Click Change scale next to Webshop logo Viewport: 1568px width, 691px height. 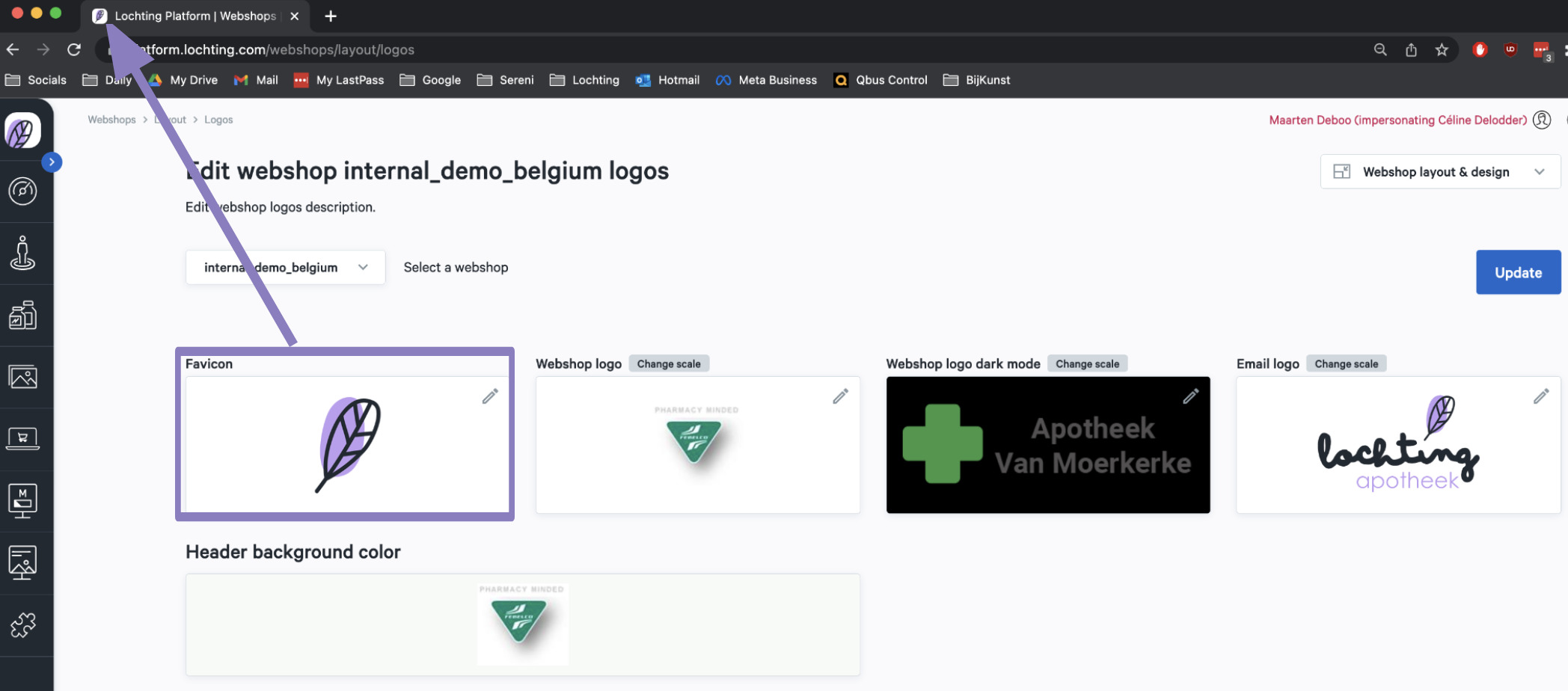click(669, 363)
